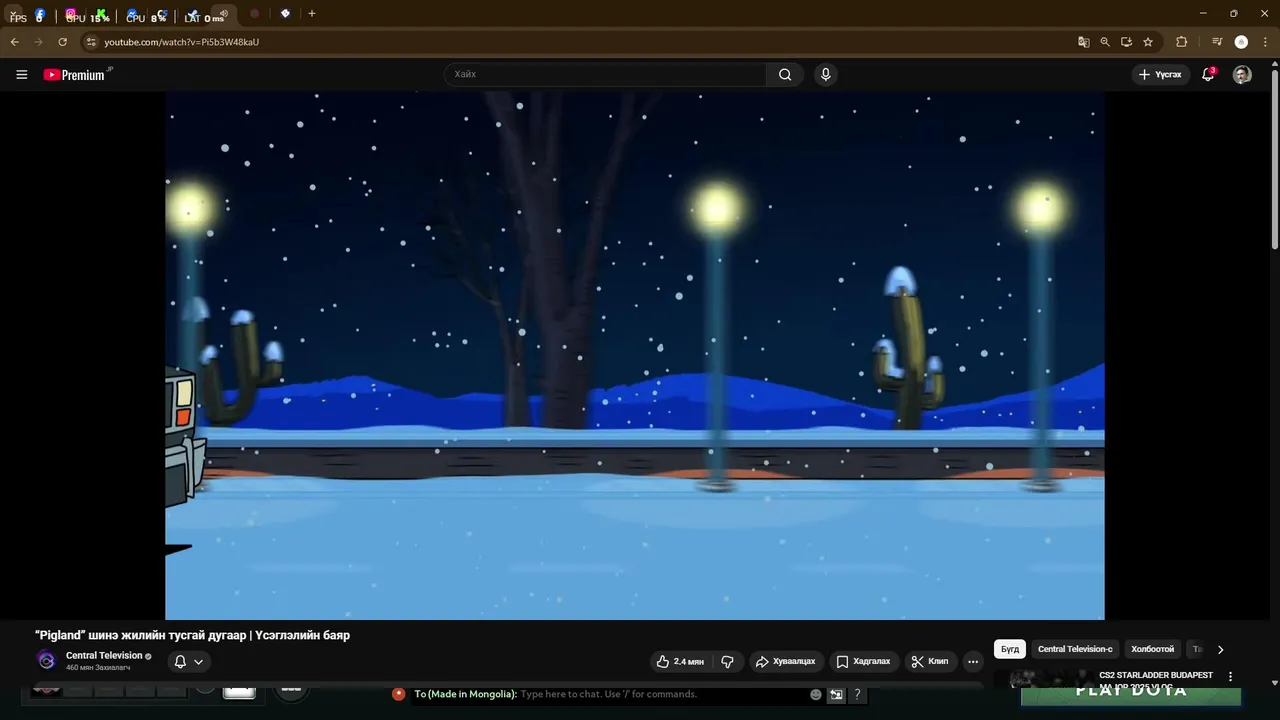Screen dimensions: 1280x720
Task: Select the Central Television-с filter chip
Action: click(1075, 649)
